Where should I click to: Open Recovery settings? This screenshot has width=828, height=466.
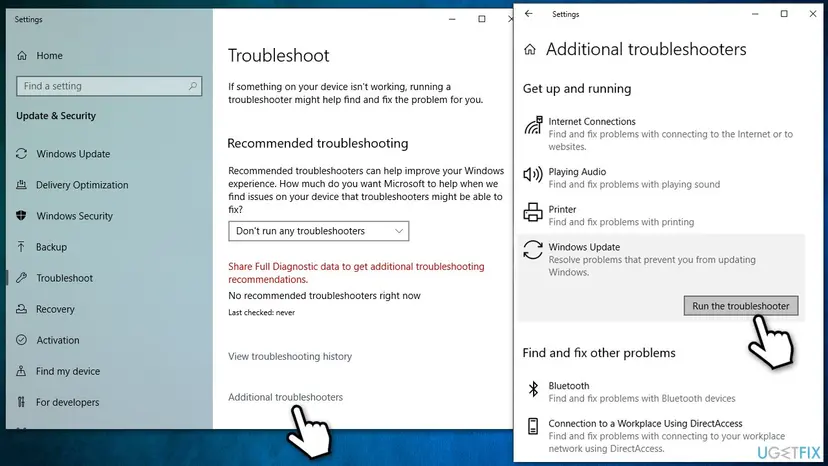tap(55, 309)
